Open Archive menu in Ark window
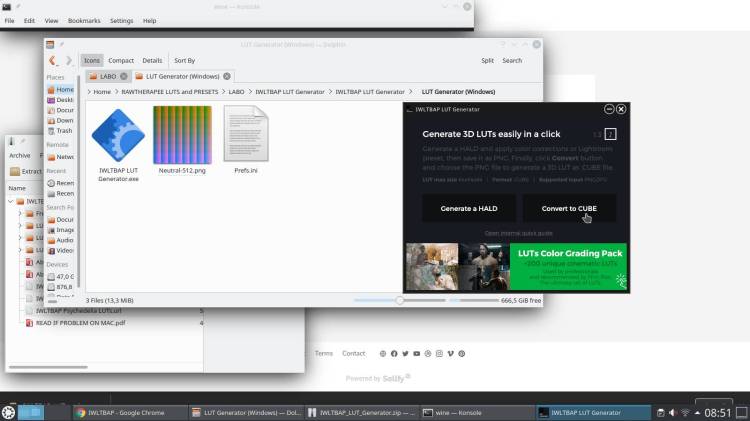Viewport: 750px width, 421px height. 20,155
